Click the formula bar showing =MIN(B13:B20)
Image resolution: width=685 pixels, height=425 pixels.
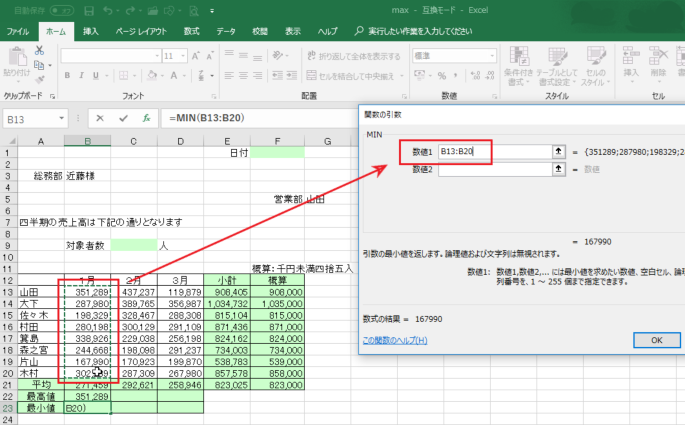[x=260, y=118]
